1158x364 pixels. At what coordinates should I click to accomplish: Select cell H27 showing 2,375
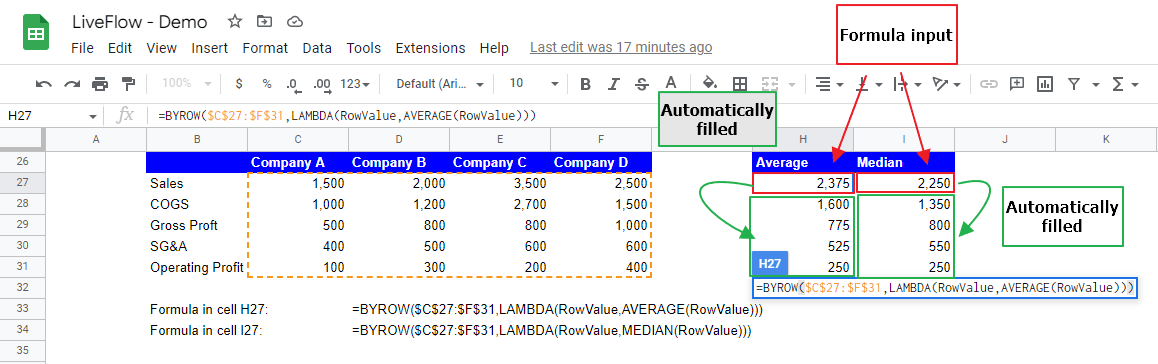point(803,182)
